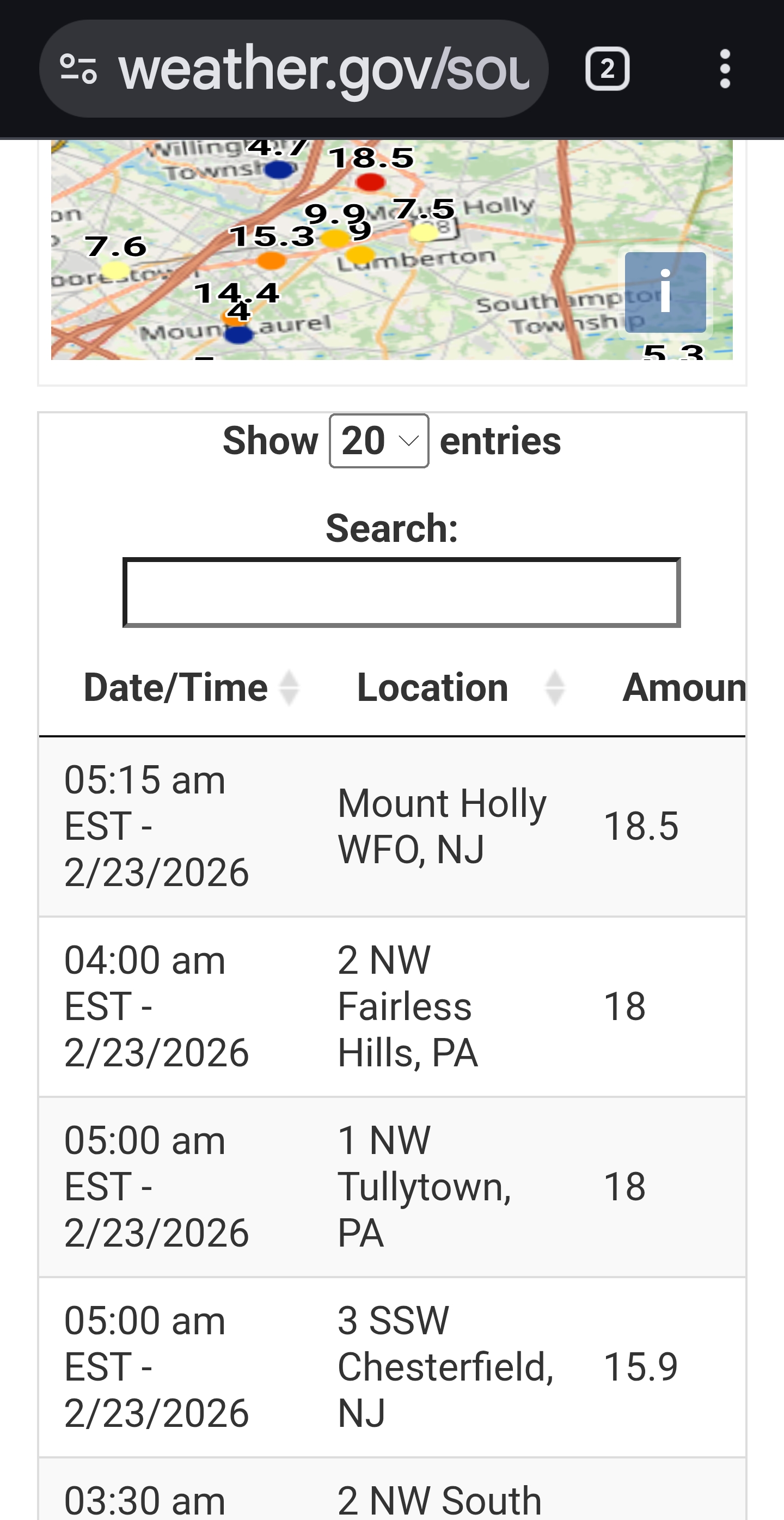Tap the blue map info button
Screen dimensions: 784x1520
(665, 292)
